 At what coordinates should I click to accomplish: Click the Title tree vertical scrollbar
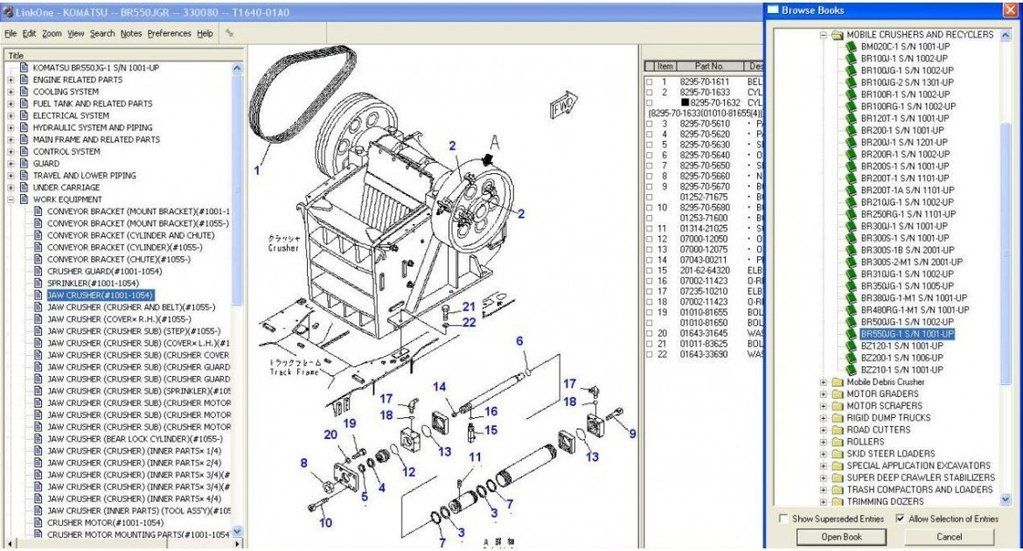(x=237, y=300)
